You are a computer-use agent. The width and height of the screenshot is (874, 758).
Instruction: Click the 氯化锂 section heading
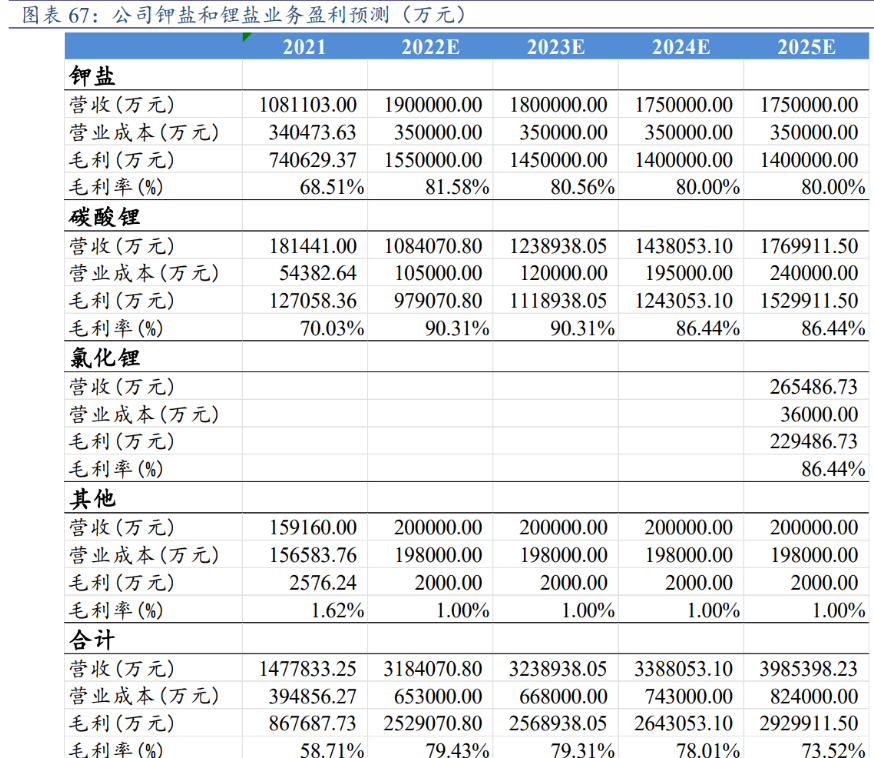(105, 358)
